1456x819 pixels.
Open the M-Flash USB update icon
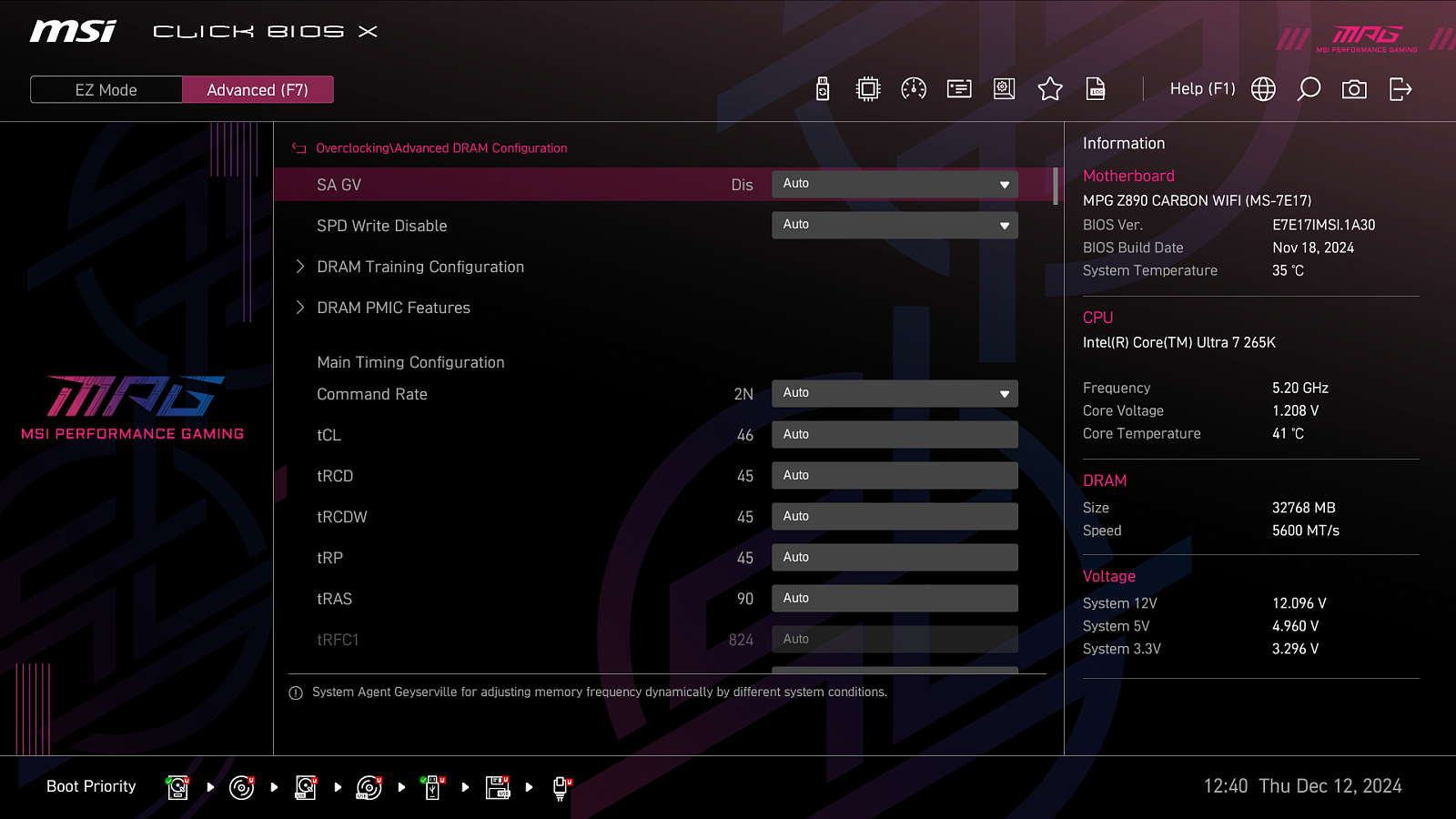tap(823, 89)
